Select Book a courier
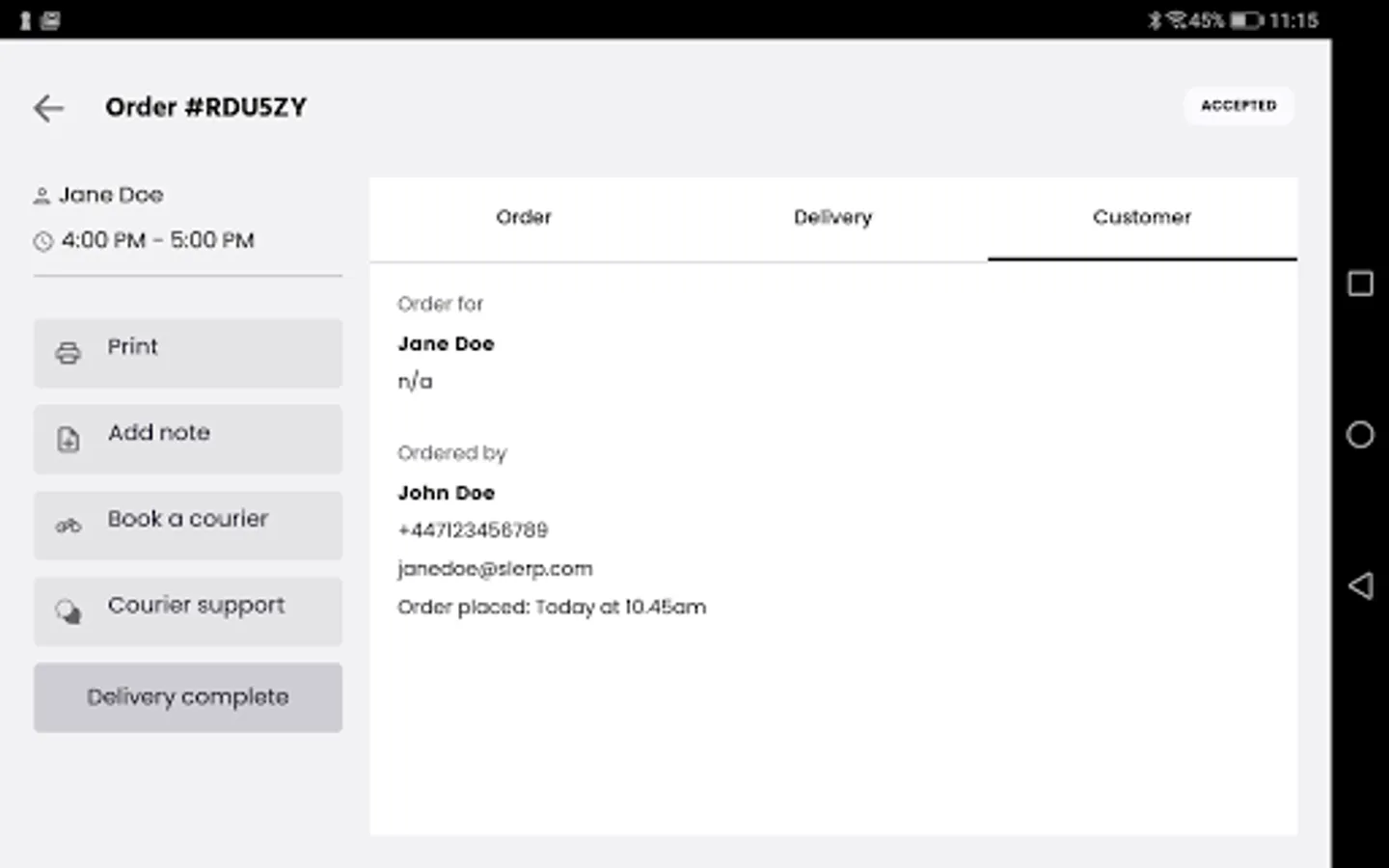 point(188,526)
